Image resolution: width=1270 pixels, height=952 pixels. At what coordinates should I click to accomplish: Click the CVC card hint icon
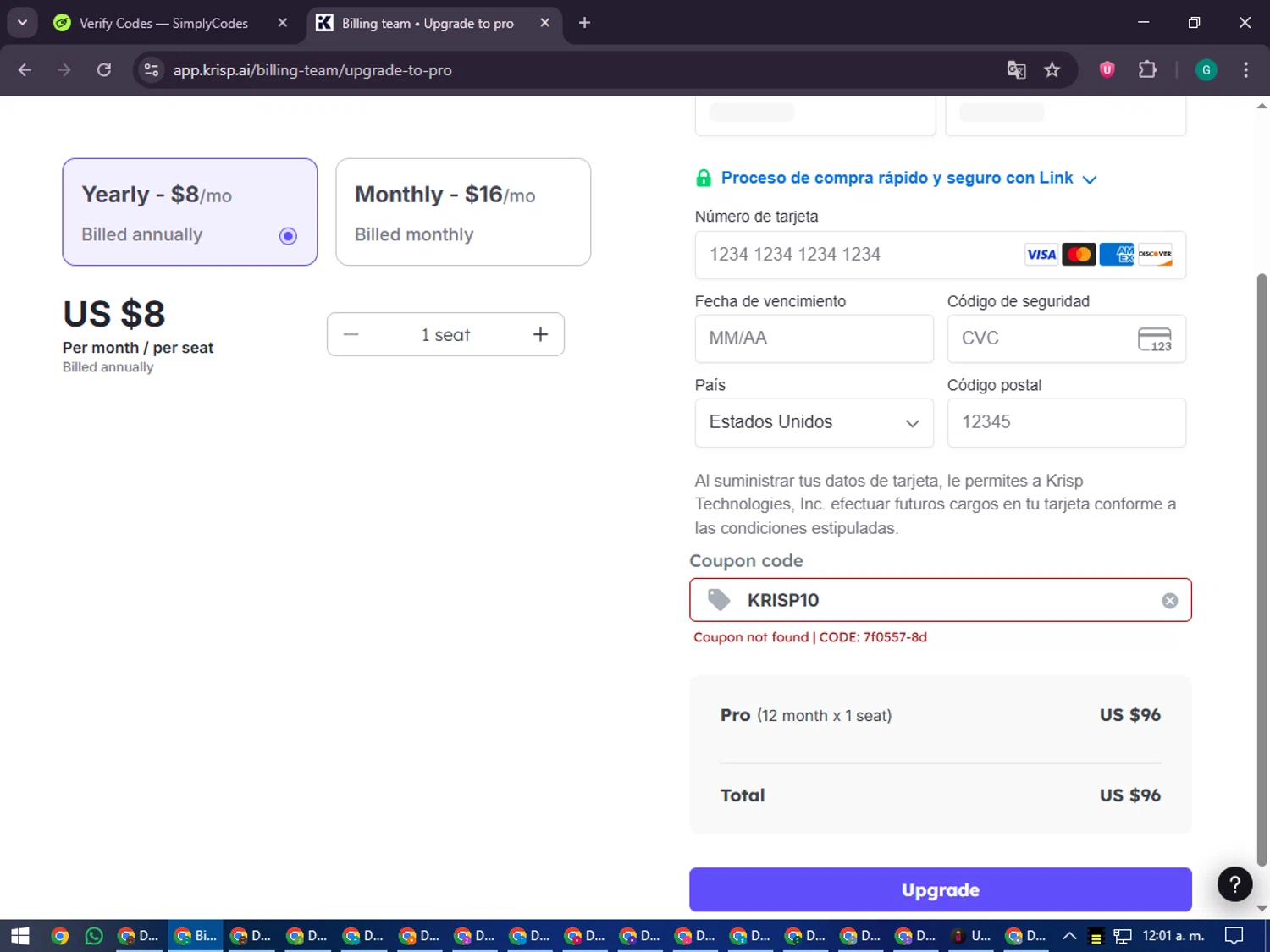coord(1155,339)
